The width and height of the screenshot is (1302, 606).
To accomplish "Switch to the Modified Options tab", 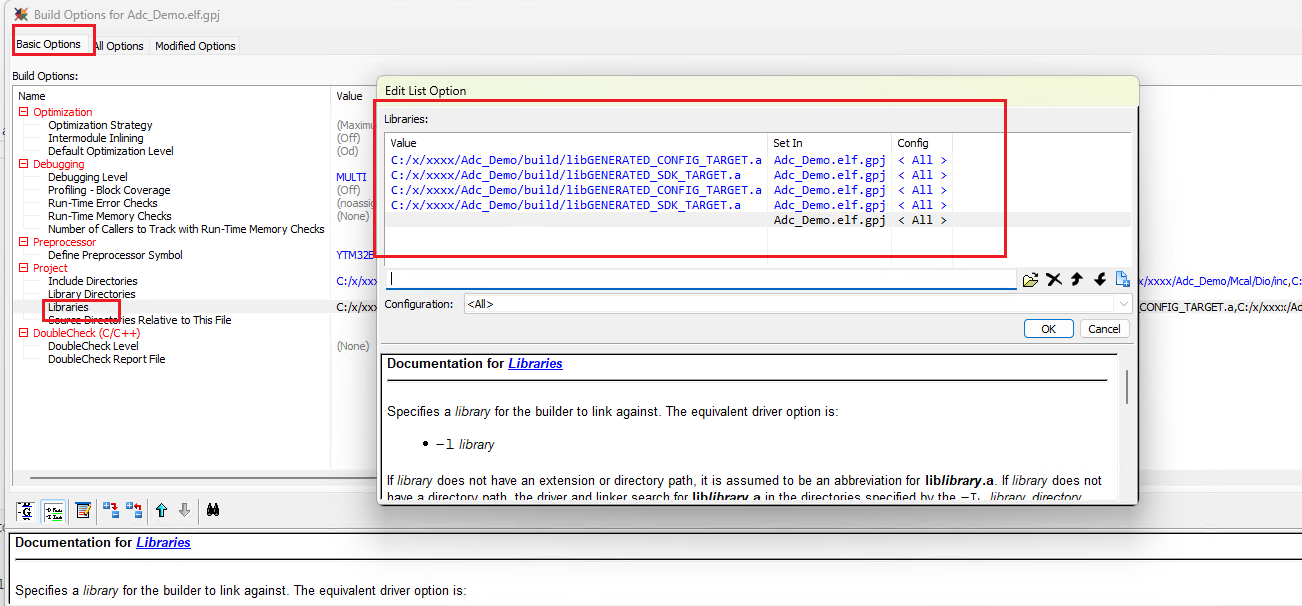I will pos(195,46).
